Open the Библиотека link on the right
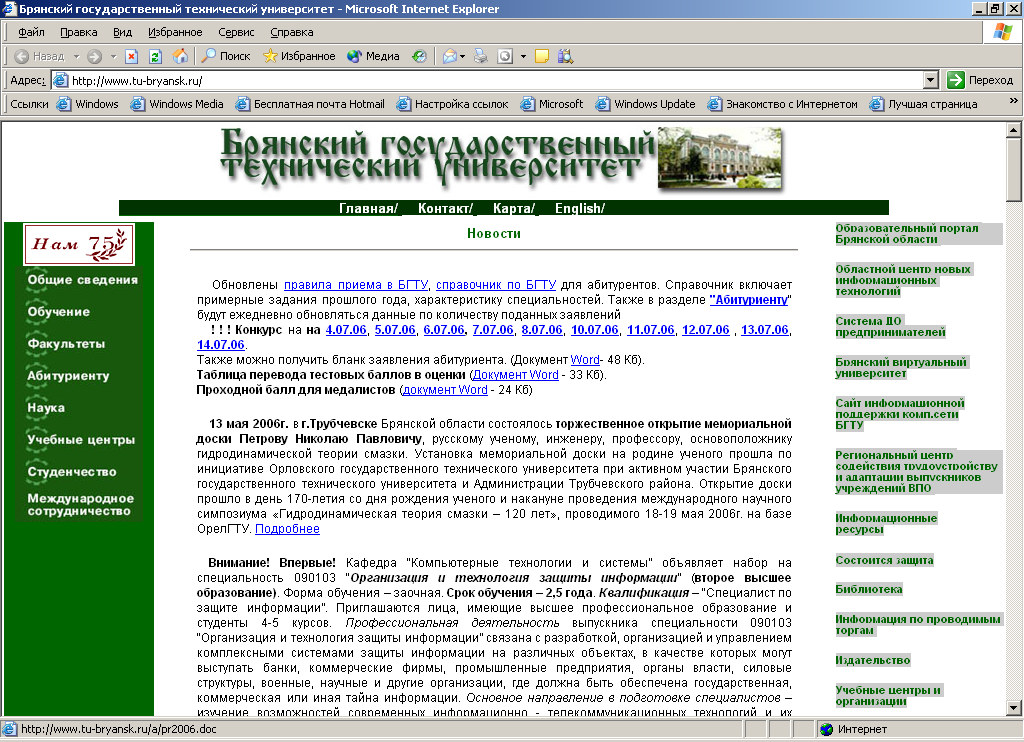This screenshot has height=742, width=1024. 869,589
